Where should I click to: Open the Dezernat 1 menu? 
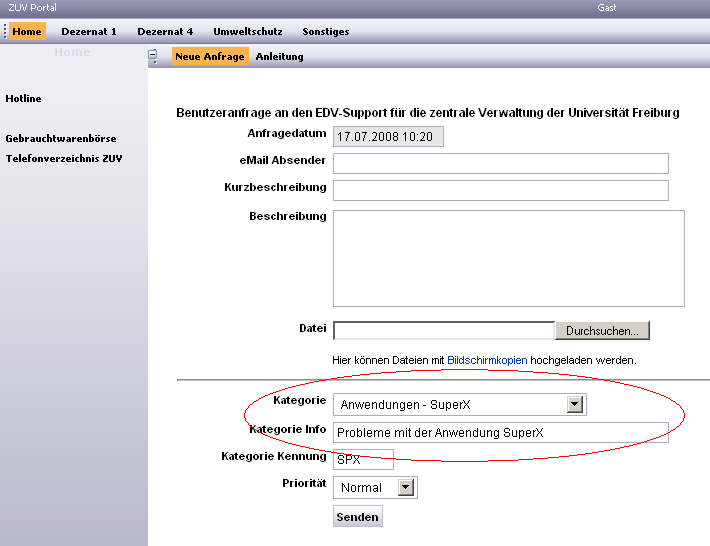(x=89, y=32)
